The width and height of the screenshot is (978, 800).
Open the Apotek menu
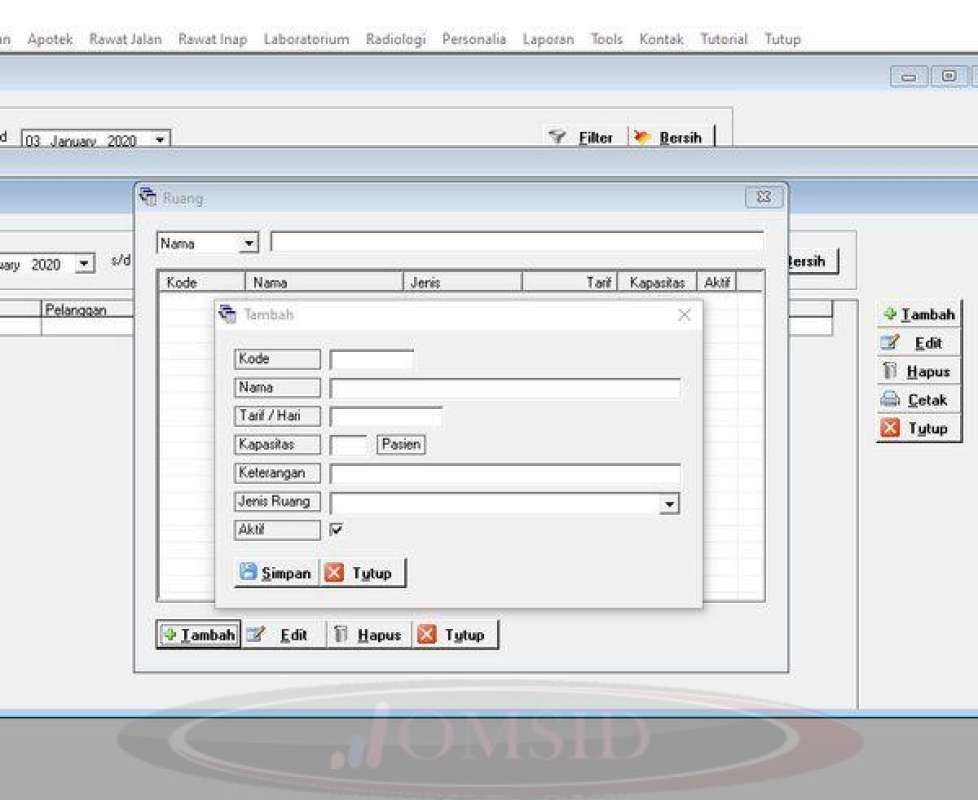click(50, 39)
